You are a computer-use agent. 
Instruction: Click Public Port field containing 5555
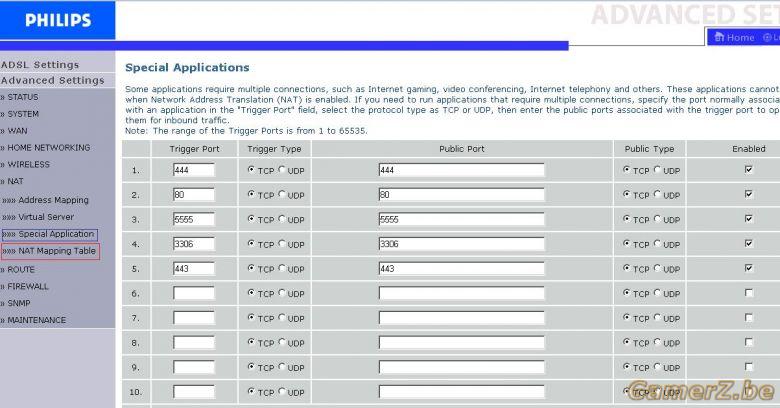click(x=461, y=219)
